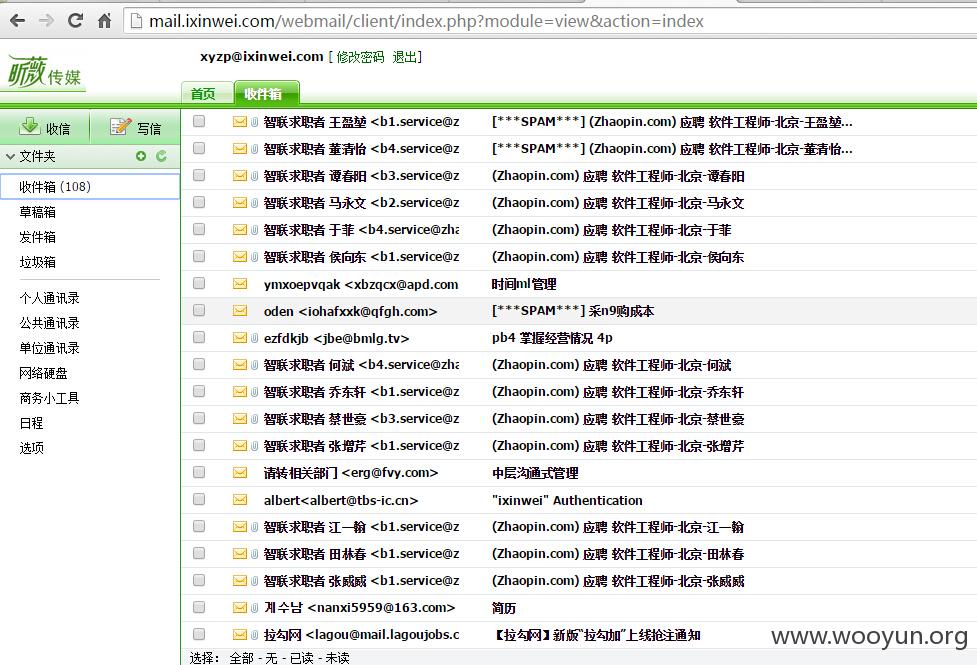Click the browser forward arrow

46,21
